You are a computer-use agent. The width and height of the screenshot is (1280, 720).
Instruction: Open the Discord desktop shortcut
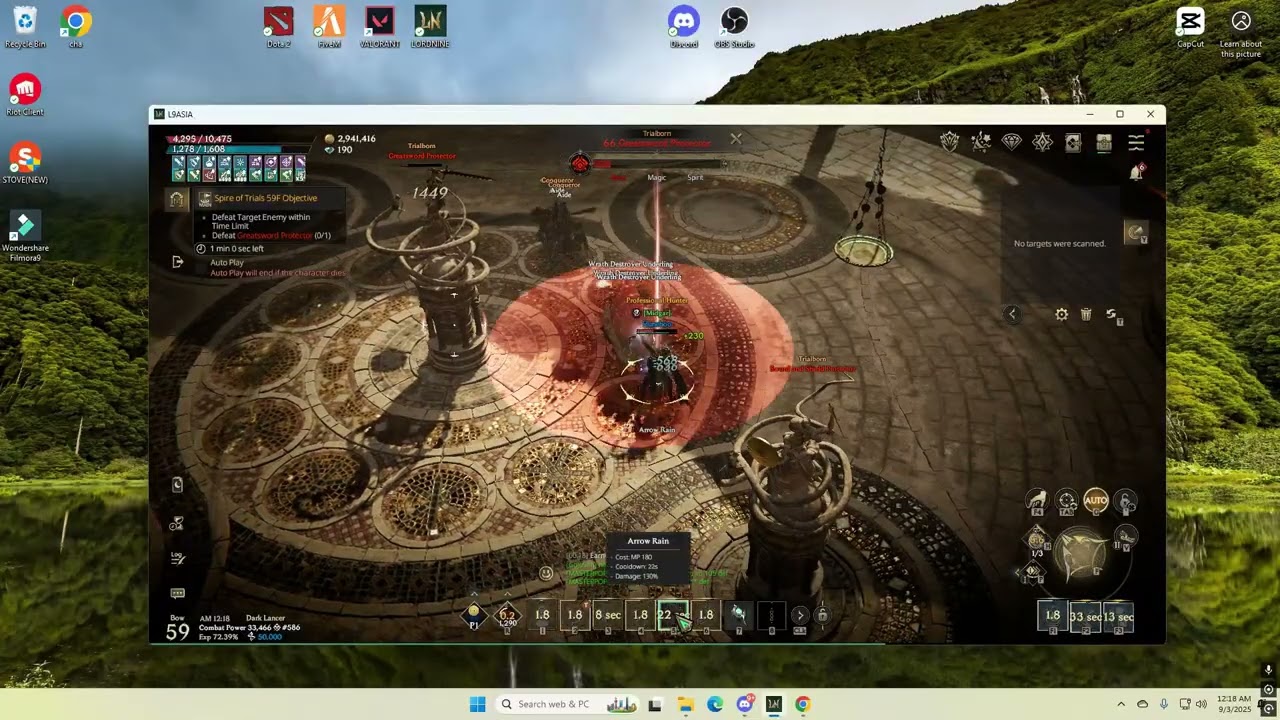(x=684, y=26)
